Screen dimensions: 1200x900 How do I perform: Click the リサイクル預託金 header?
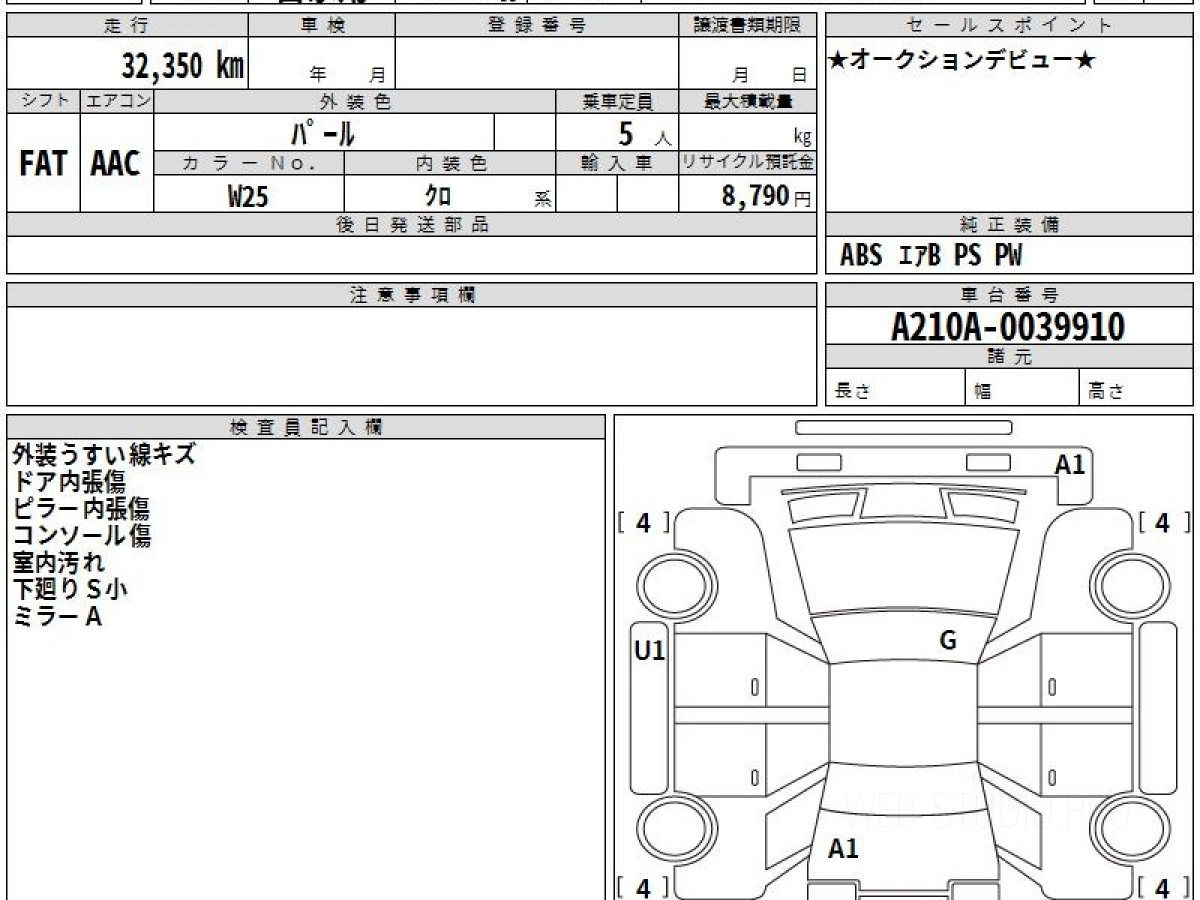click(748, 163)
